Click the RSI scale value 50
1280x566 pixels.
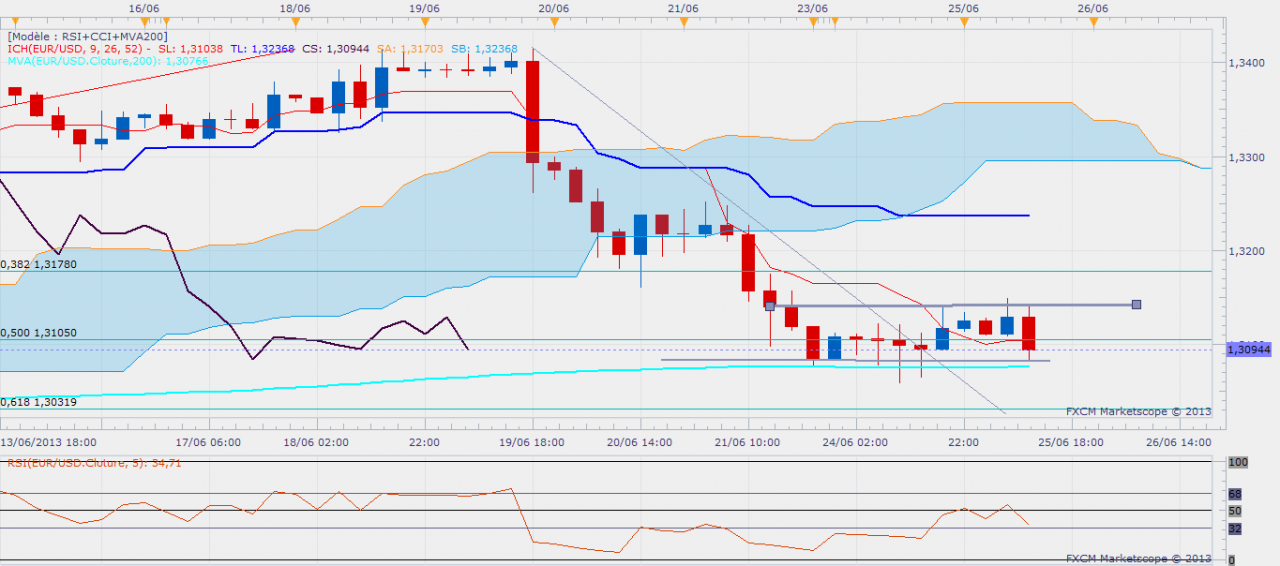(1233, 511)
